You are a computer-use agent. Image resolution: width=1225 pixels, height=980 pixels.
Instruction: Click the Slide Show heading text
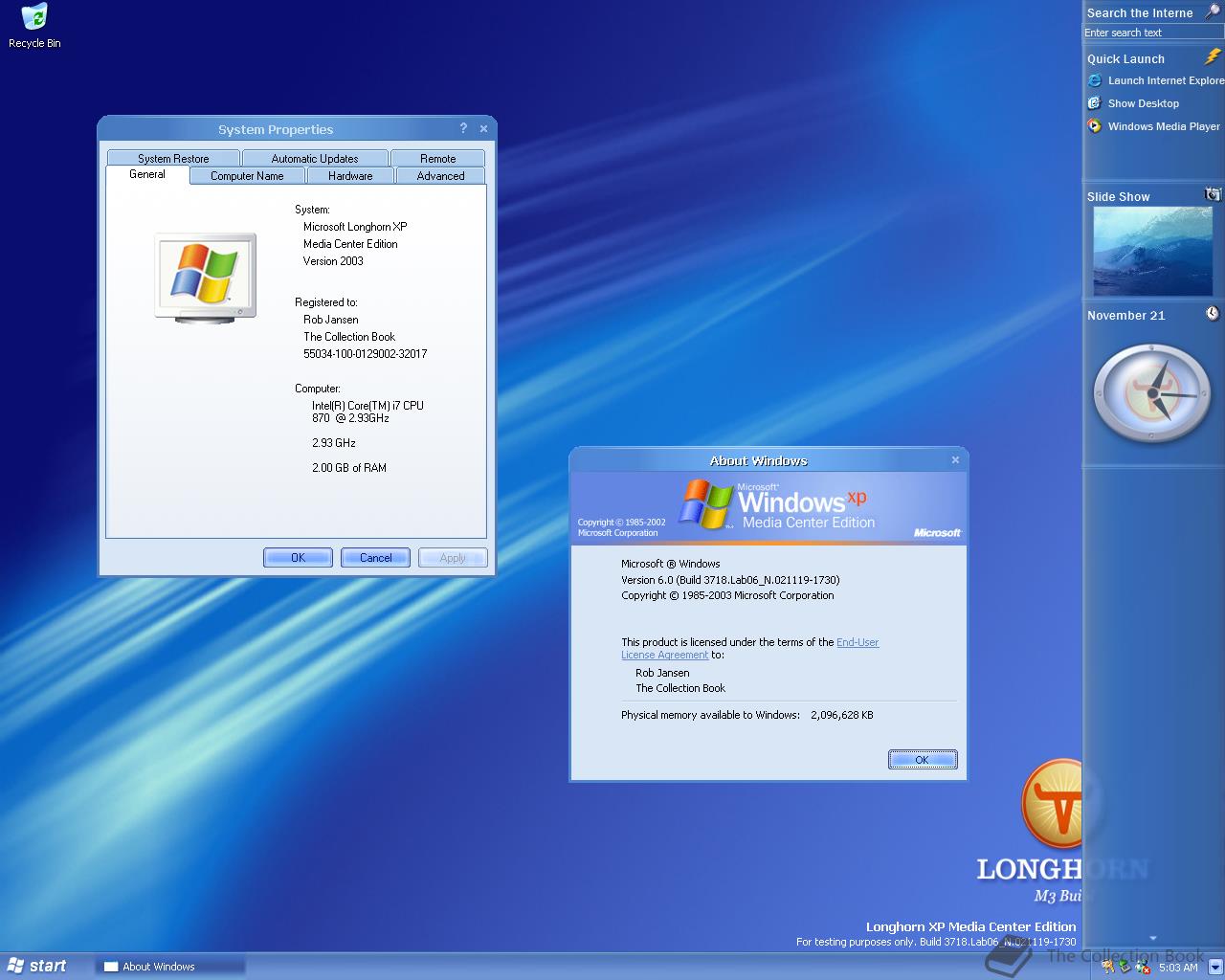click(x=1118, y=197)
